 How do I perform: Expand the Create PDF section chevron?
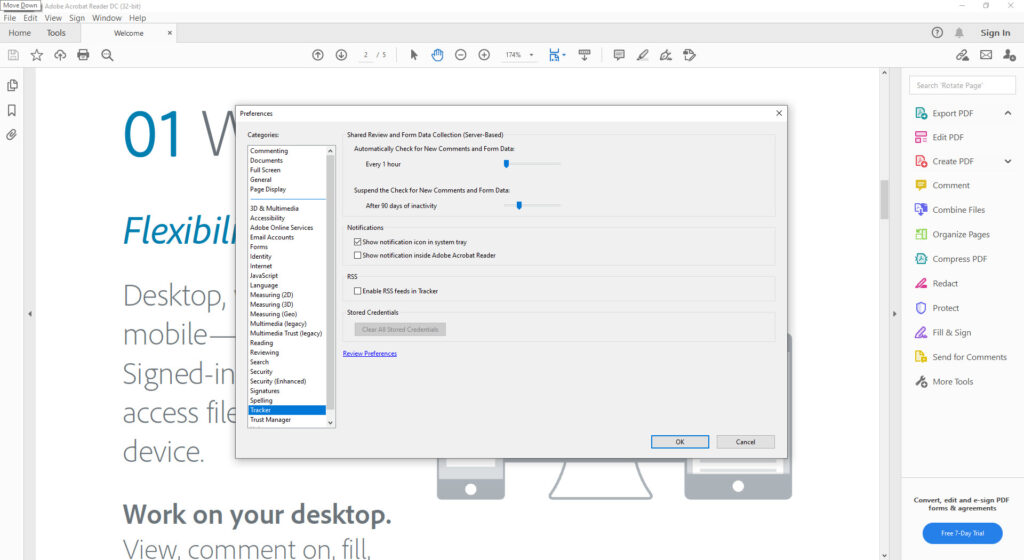[x=1008, y=161]
